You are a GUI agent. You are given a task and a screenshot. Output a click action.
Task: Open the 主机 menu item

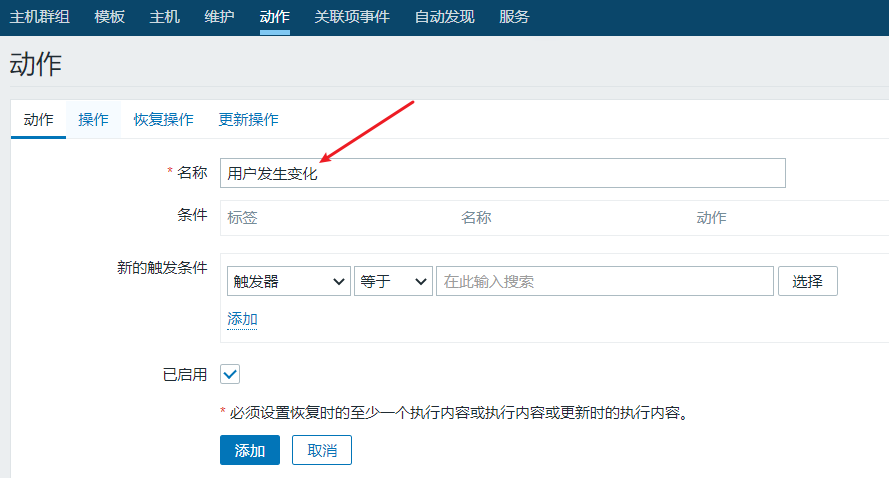[x=164, y=17]
